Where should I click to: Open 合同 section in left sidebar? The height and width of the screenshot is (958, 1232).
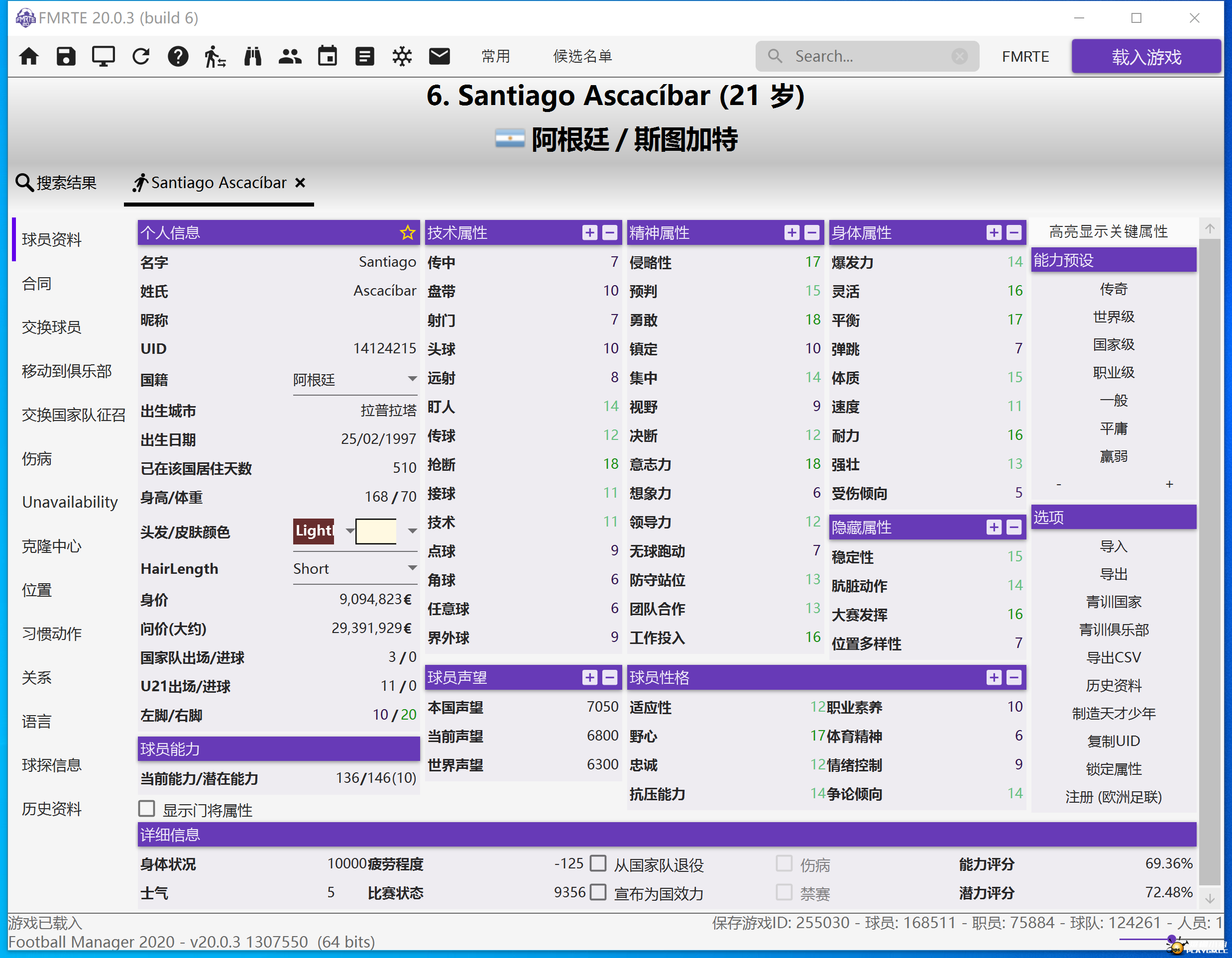coord(37,283)
